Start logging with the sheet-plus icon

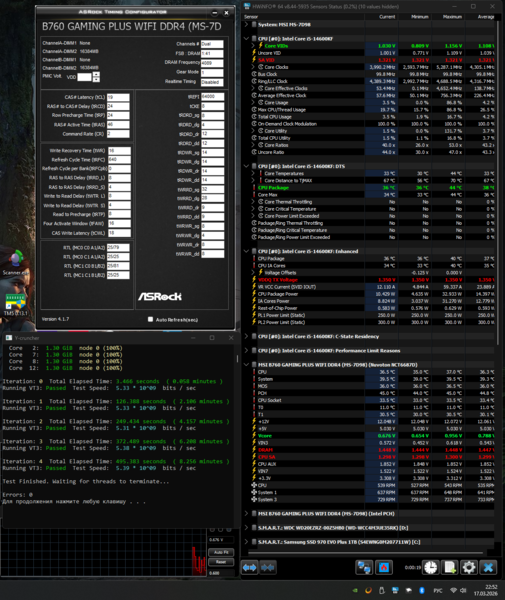[450, 567]
